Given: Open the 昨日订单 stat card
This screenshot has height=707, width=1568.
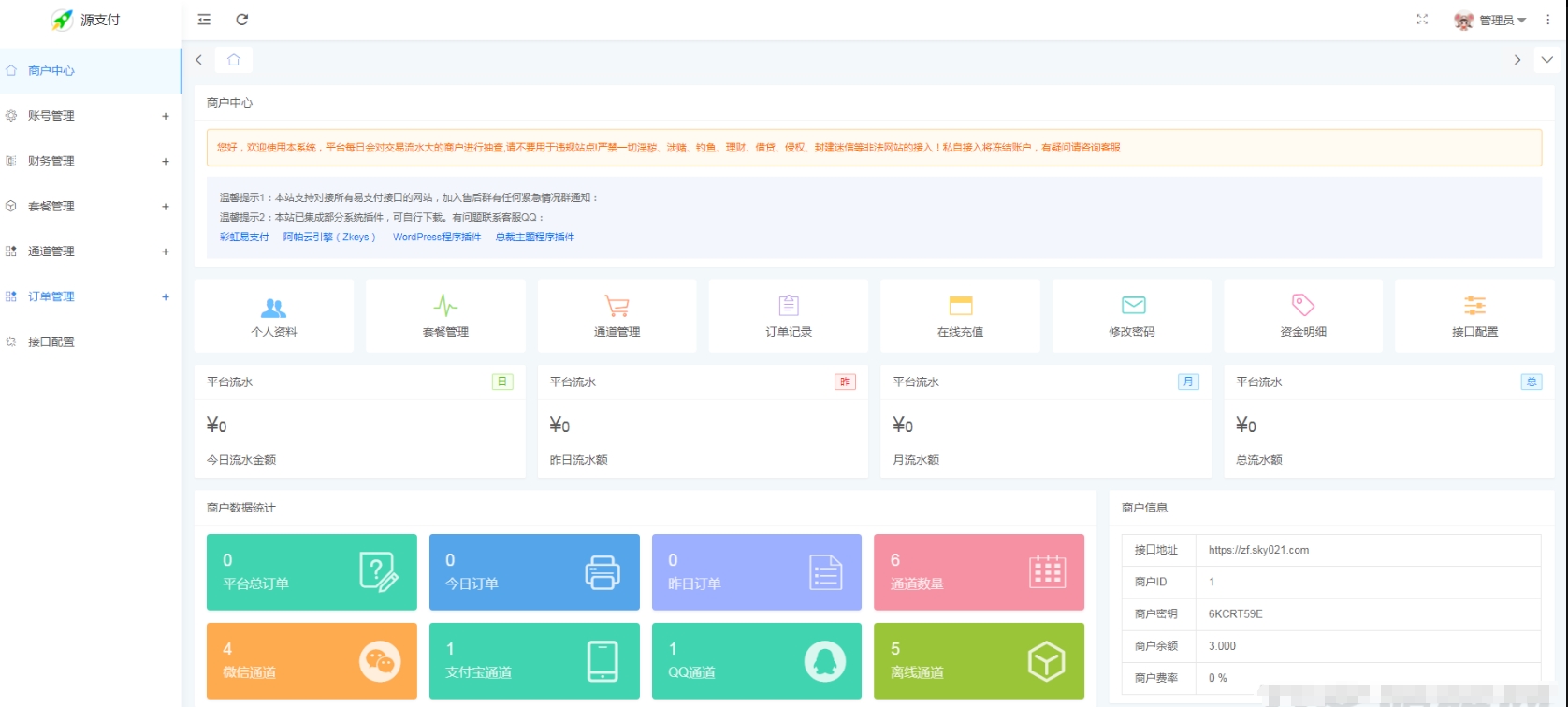Looking at the screenshot, I should [757, 572].
